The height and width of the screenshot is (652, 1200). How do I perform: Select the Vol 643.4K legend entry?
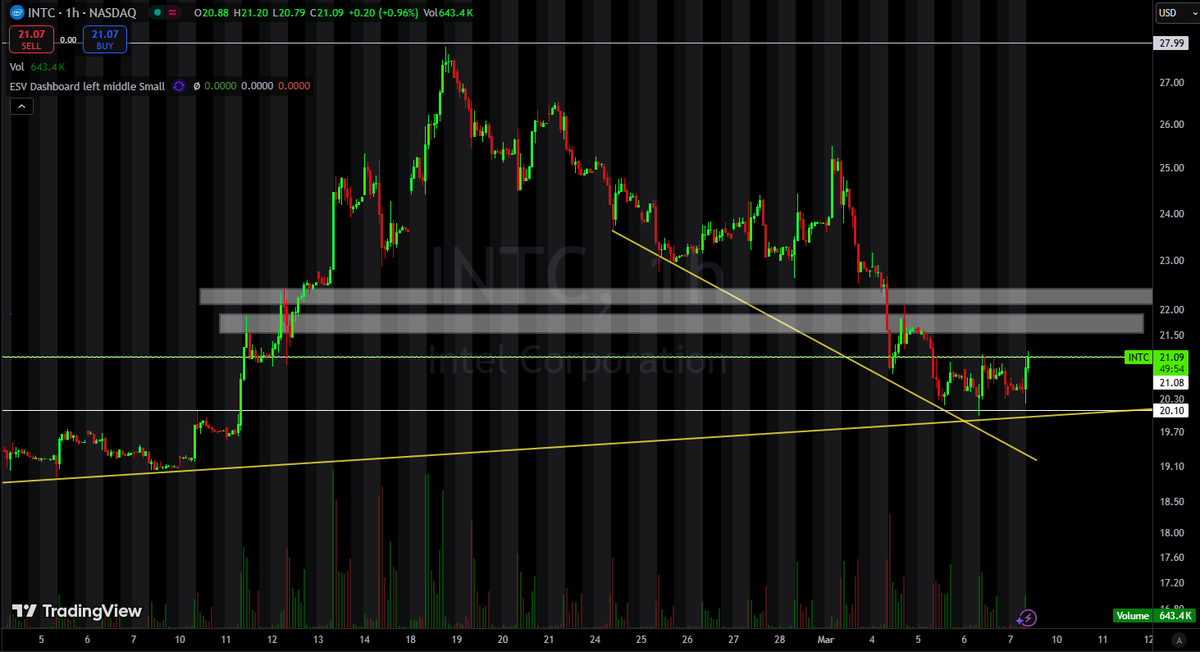pos(36,67)
